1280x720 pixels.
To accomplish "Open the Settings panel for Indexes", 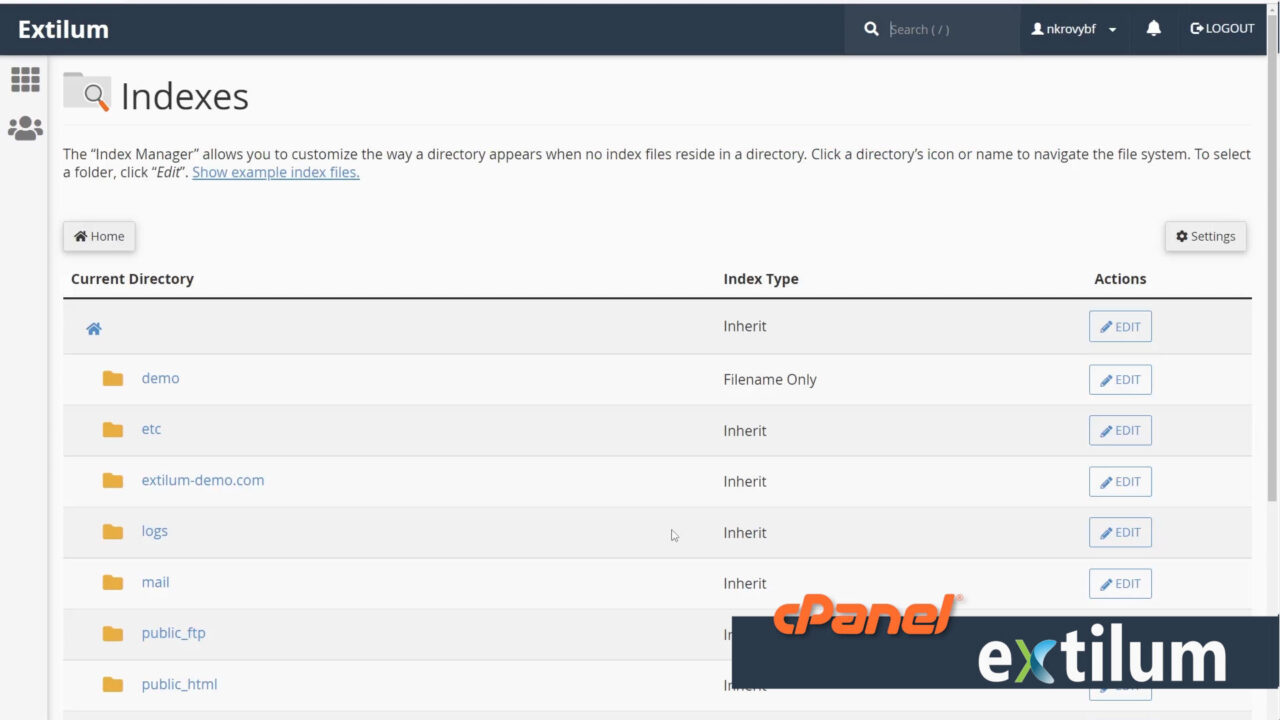I will [1205, 236].
